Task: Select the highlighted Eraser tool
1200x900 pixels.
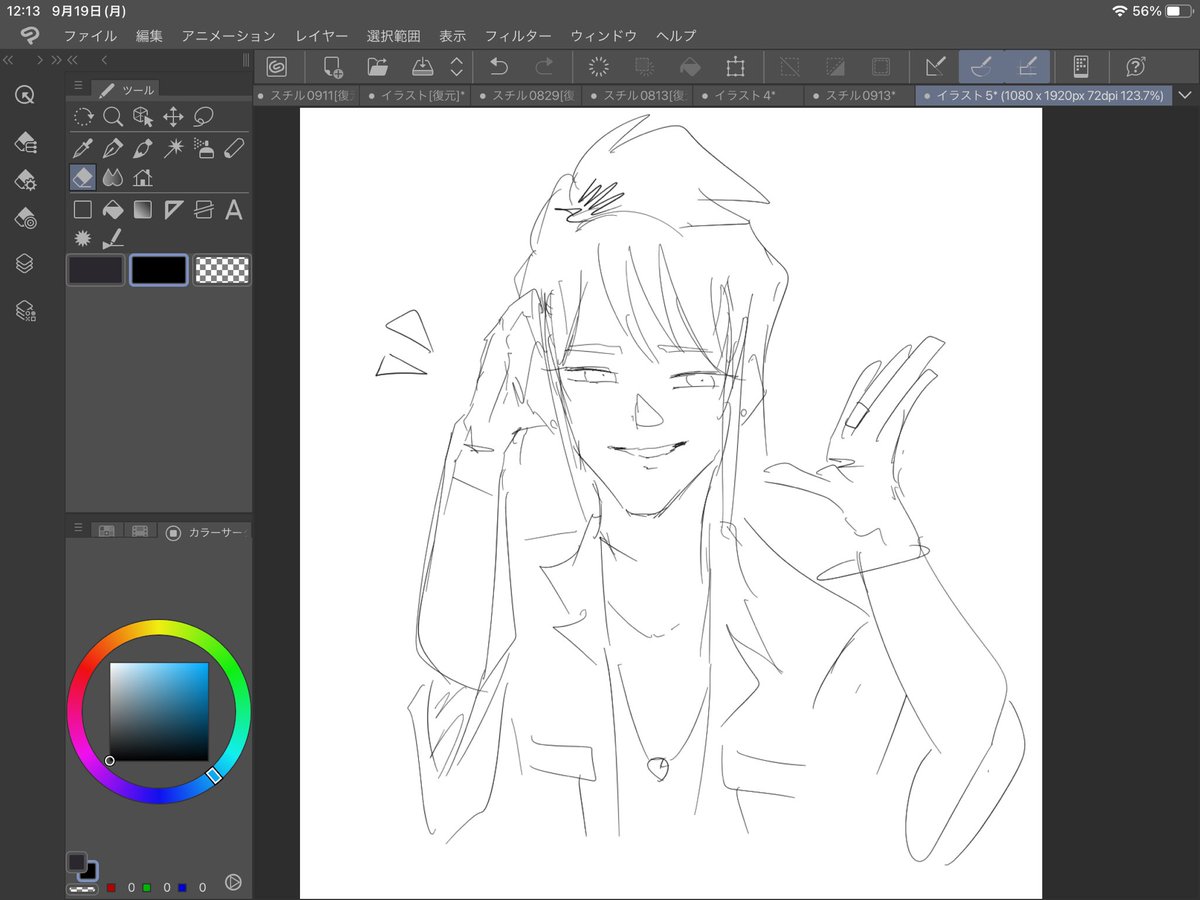Action: pyautogui.click(x=83, y=178)
